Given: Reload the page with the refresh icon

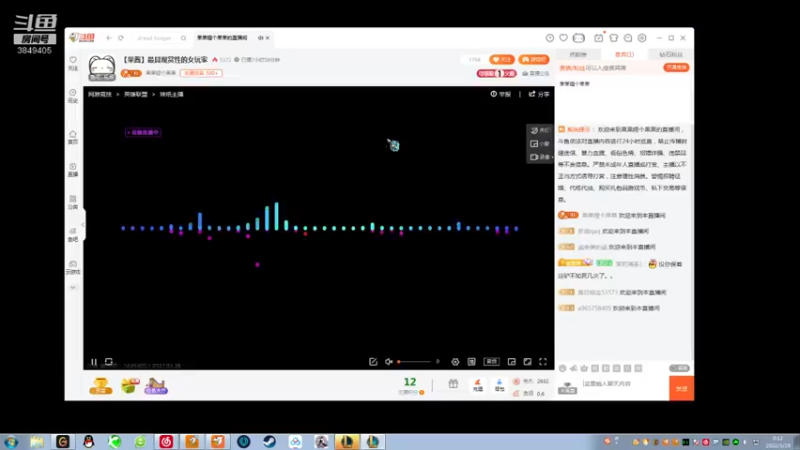Looking at the screenshot, I should [121, 38].
